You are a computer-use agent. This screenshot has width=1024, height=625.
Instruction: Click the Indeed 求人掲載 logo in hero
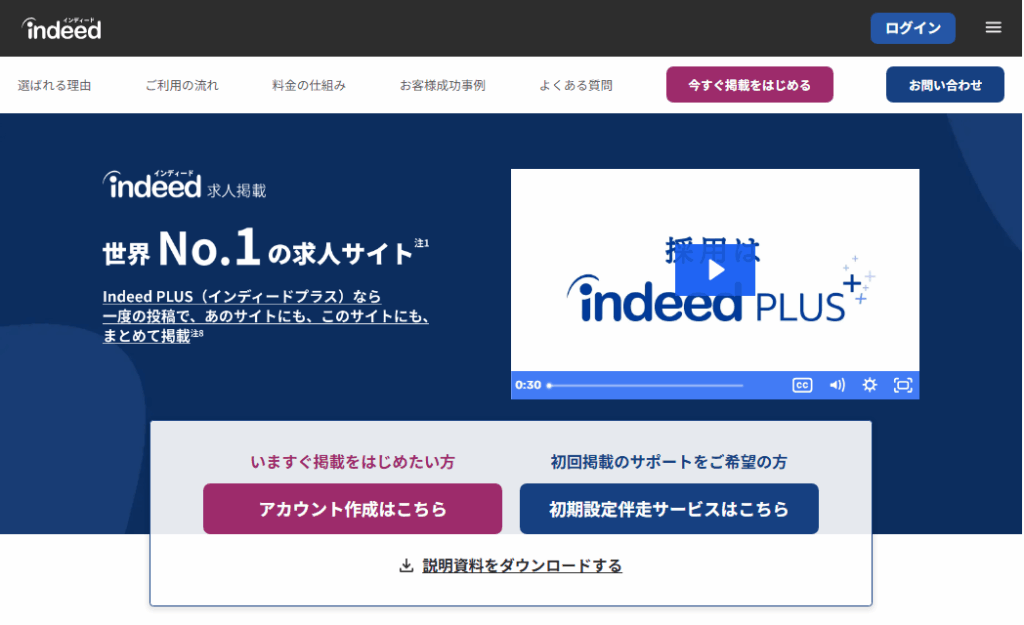click(x=184, y=185)
